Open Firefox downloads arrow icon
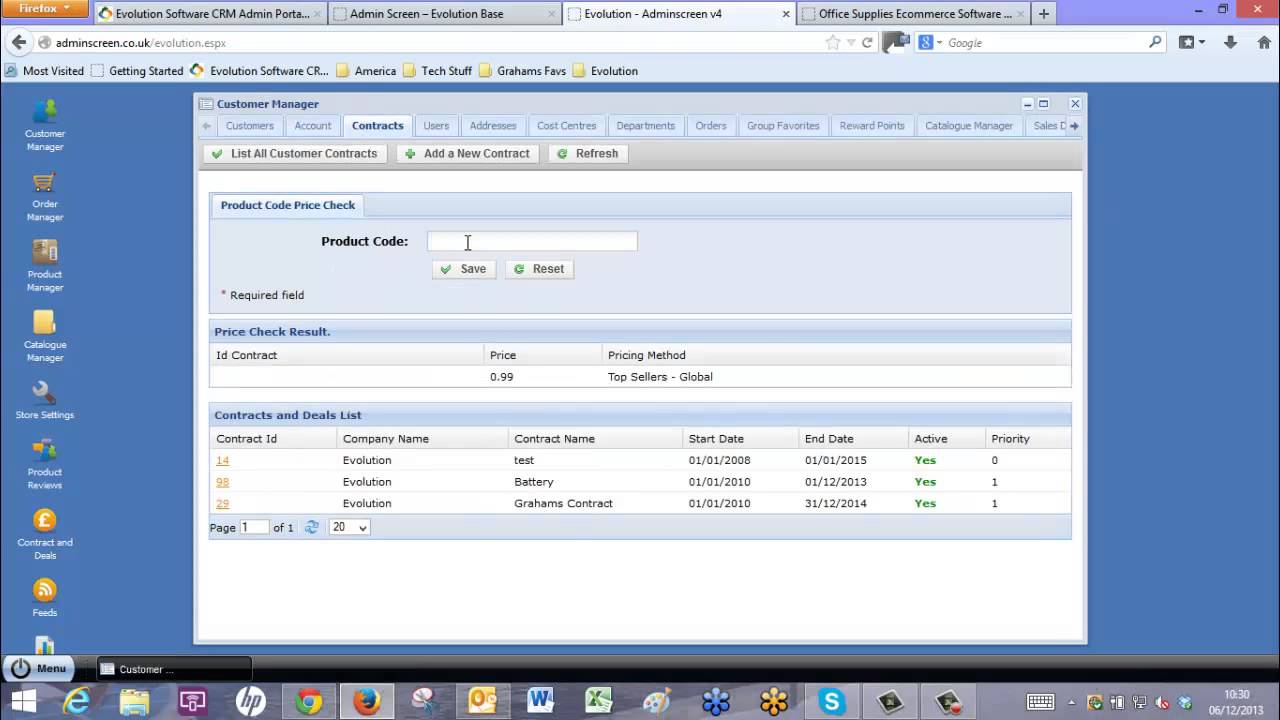Image resolution: width=1280 pixels, height=720 pixels. (1231, 43)
